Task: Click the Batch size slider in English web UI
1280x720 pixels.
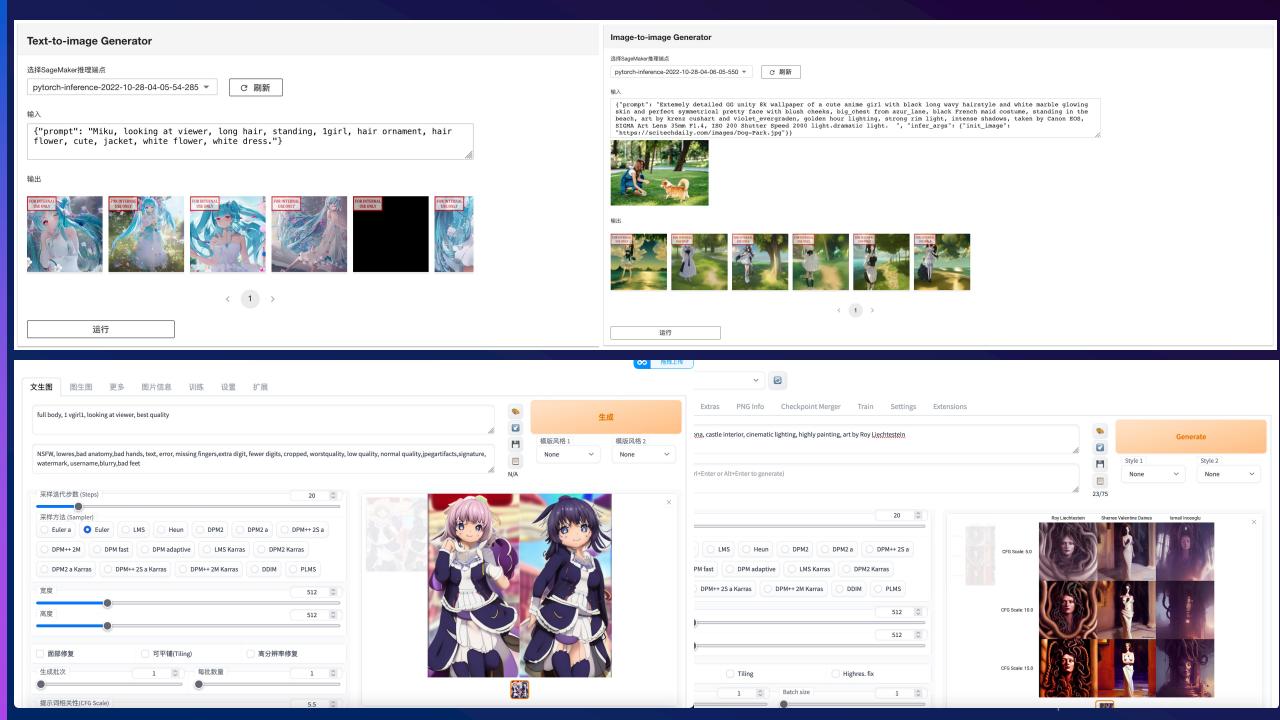Action: [853, 704]
